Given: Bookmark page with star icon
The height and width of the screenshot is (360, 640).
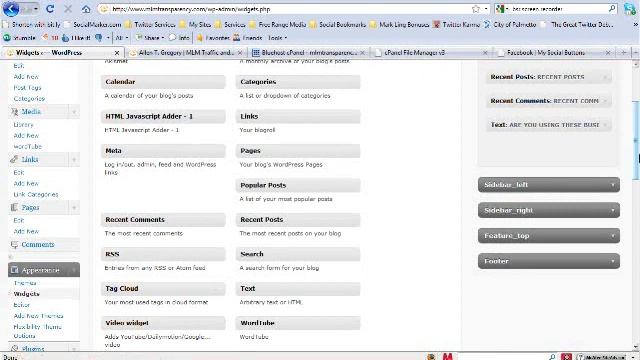Looking at the screenshot, I should pos(476,9).
